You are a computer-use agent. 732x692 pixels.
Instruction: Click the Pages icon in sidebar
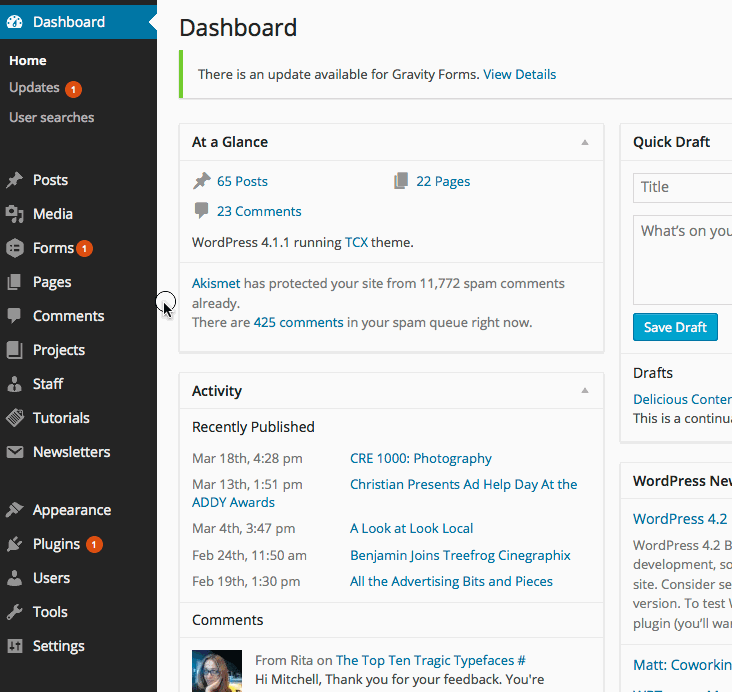coord(14,282)
